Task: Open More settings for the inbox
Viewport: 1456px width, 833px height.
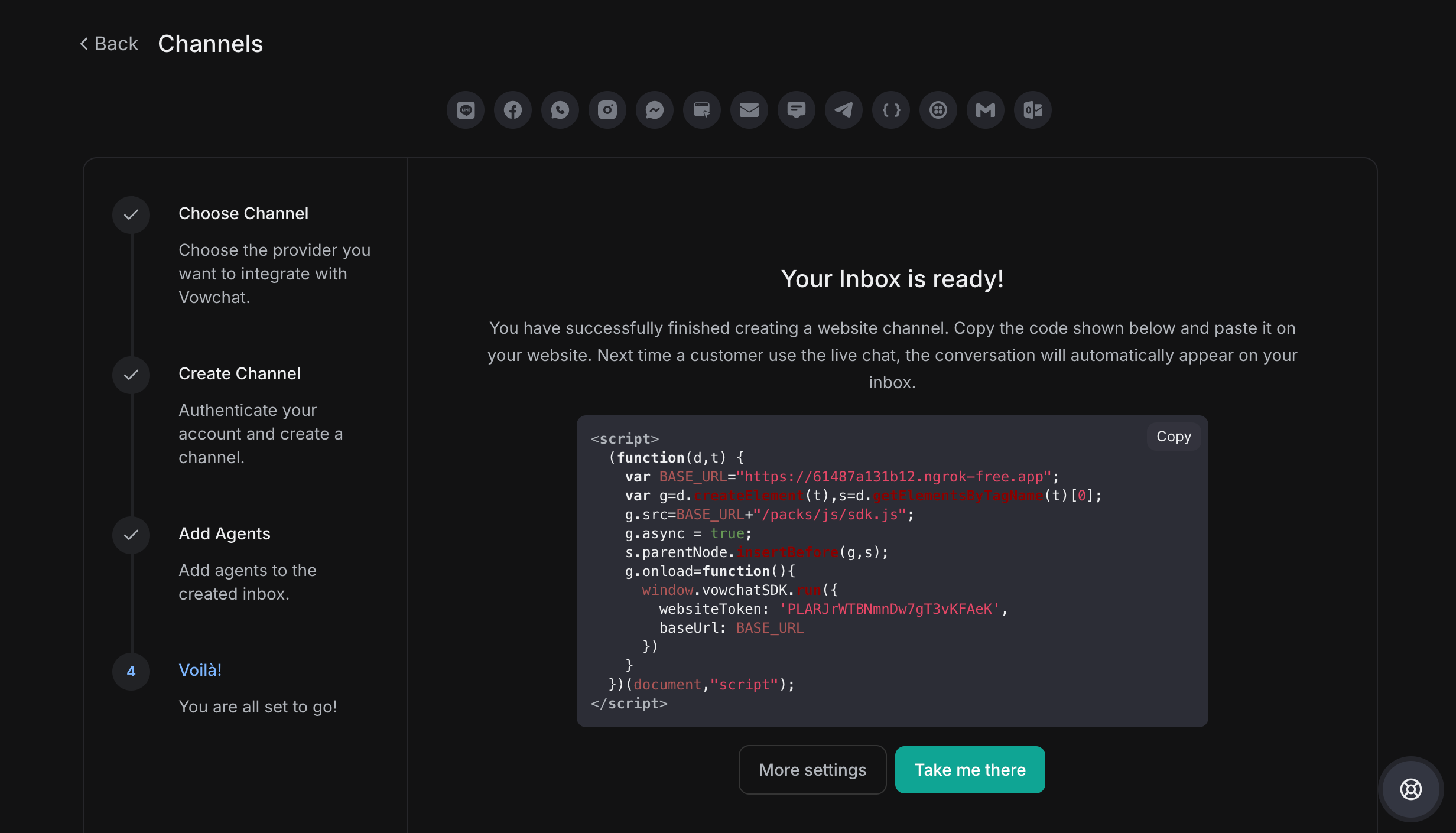Action: pyautogui.click(x=812, y=770)
